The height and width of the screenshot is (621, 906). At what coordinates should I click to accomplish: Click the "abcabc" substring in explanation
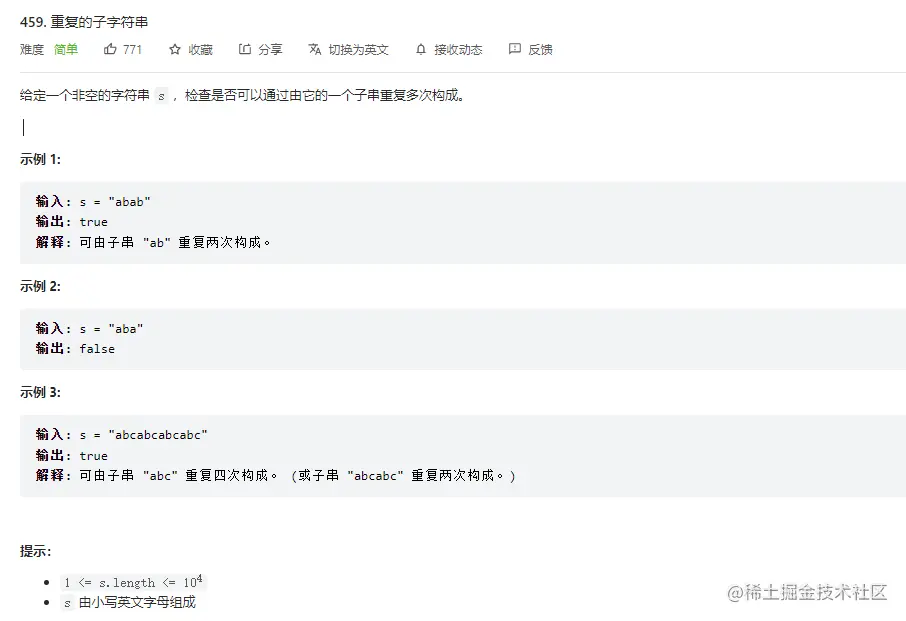376,475
